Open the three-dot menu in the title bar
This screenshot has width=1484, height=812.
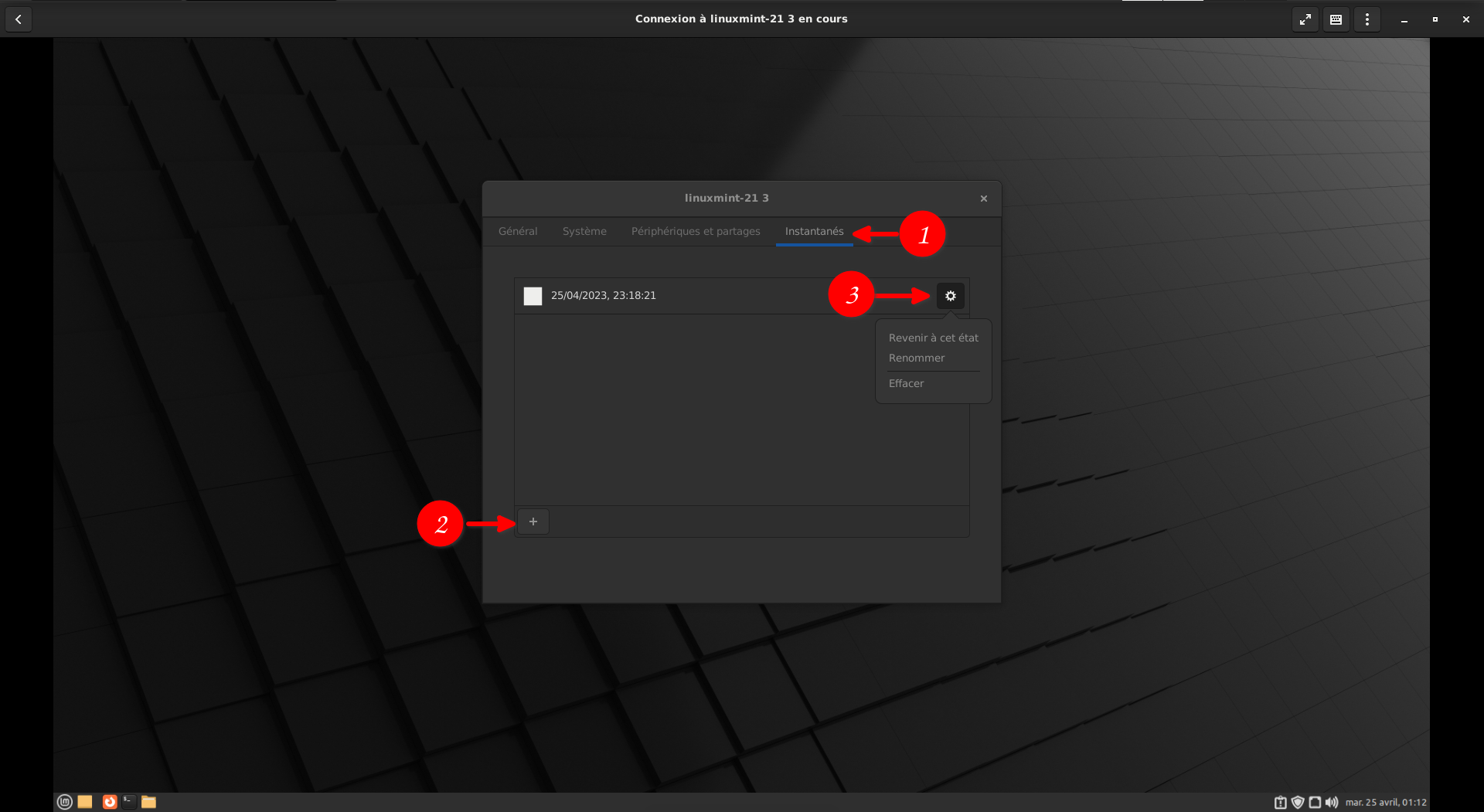1367,19
